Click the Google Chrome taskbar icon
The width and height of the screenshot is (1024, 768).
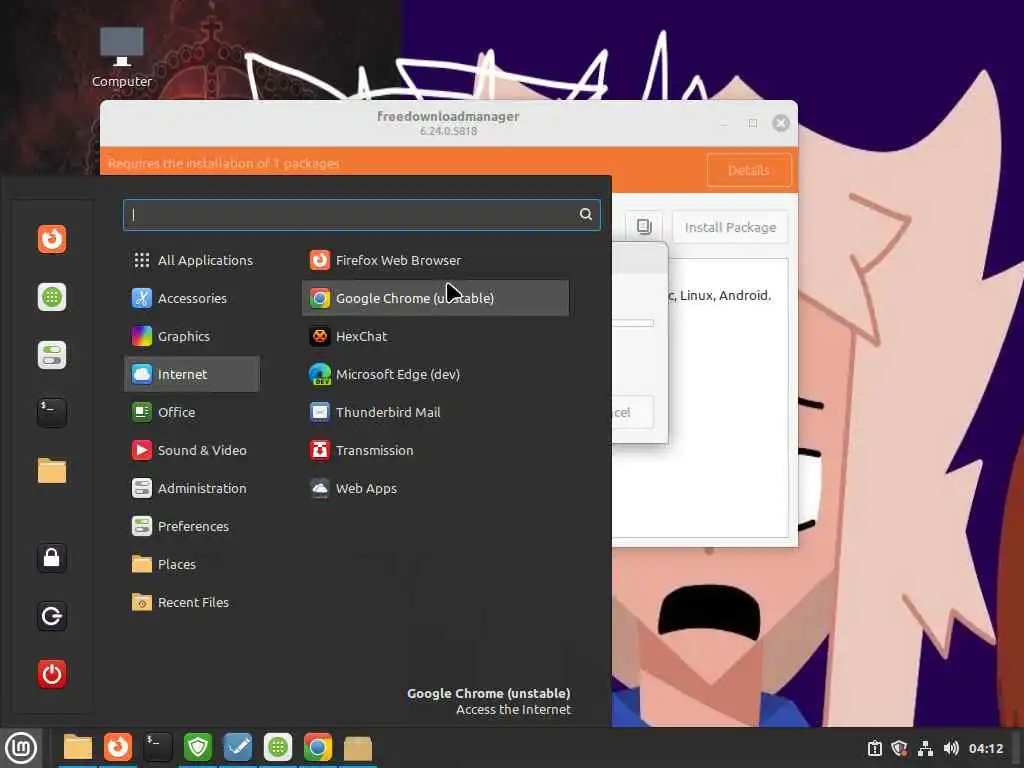click(x=318, y=748)
